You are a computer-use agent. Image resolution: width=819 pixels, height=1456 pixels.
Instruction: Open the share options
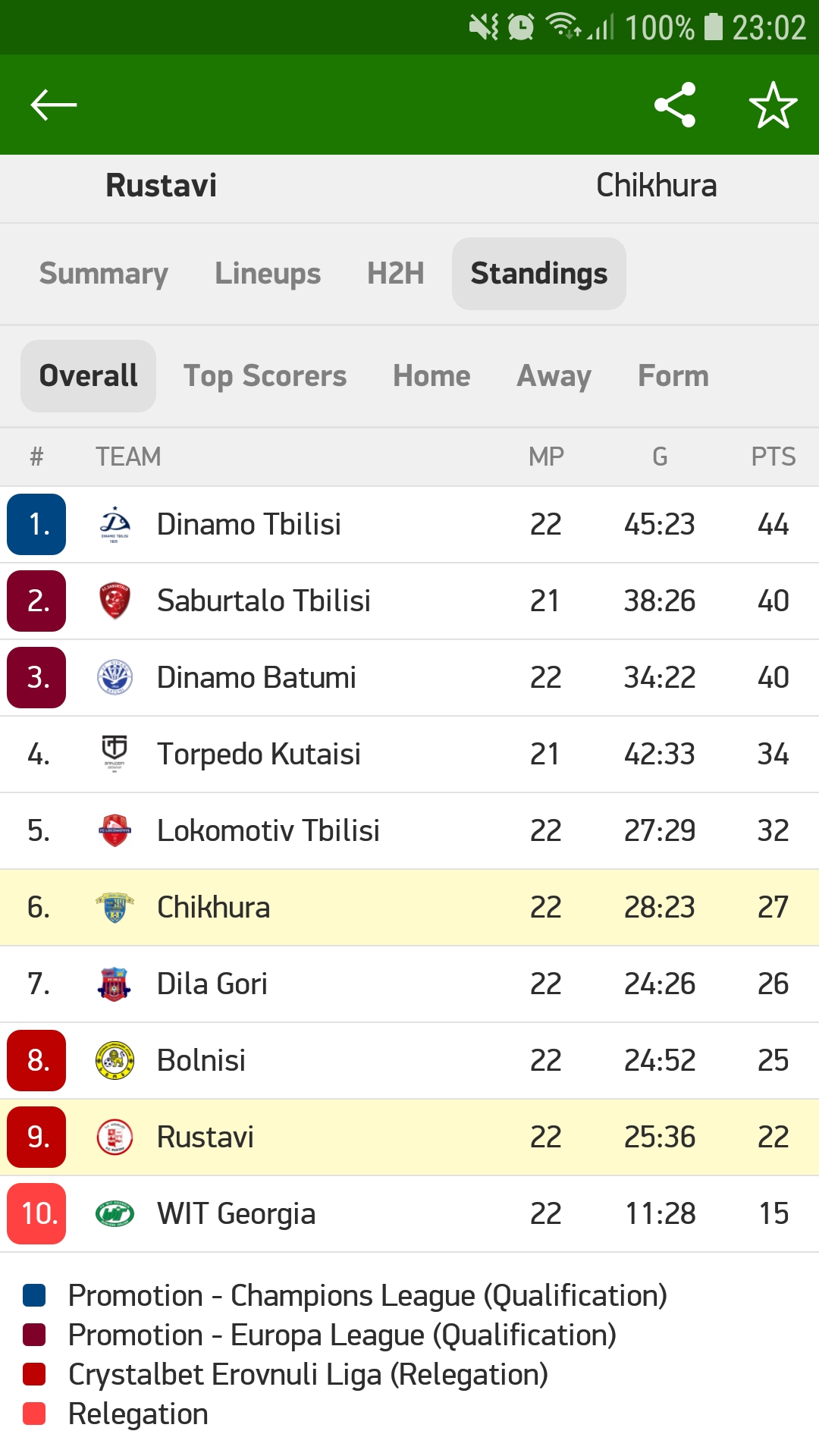click(676, 105)
